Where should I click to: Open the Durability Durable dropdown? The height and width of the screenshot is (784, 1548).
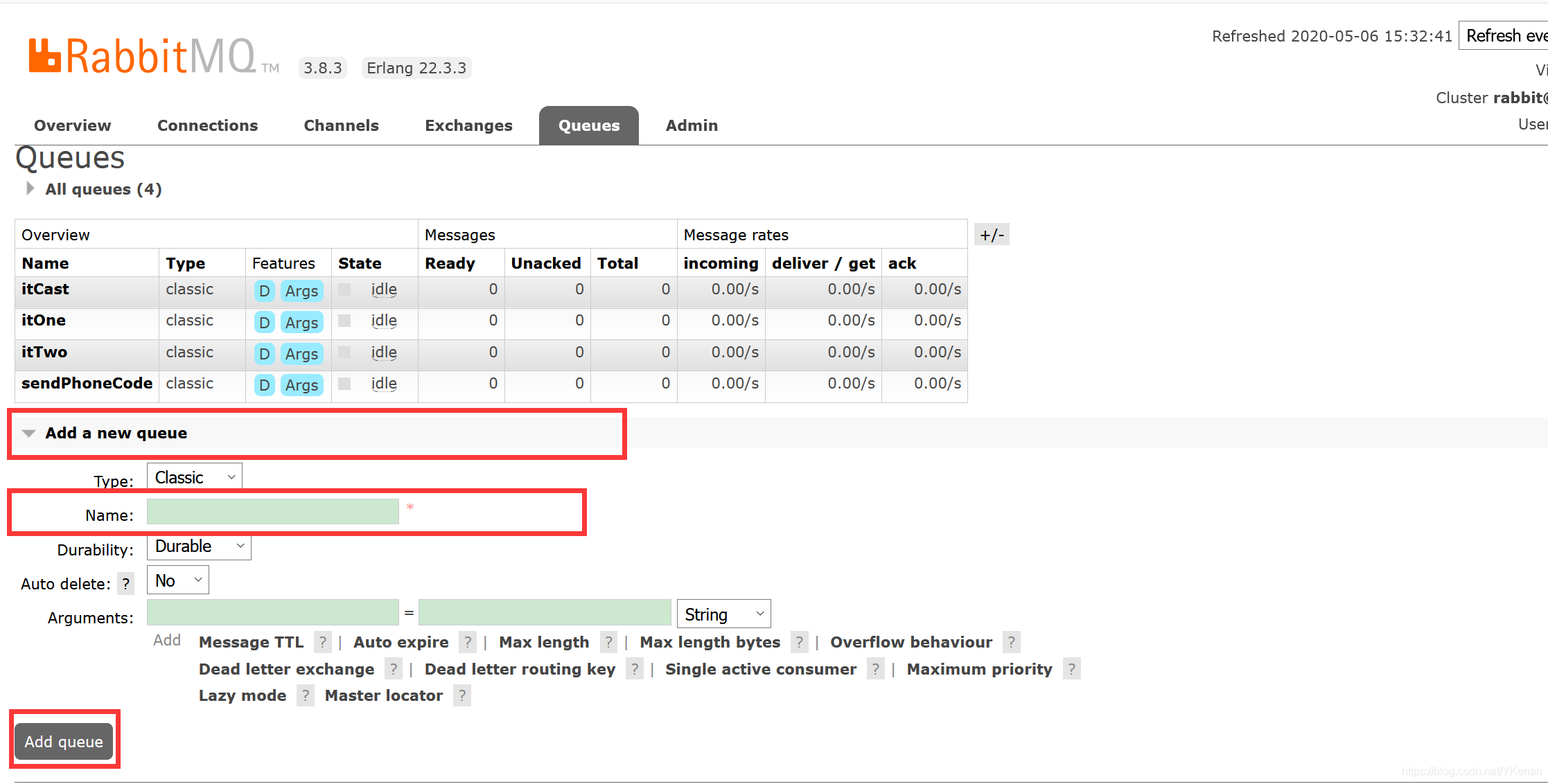click(198, 546)
